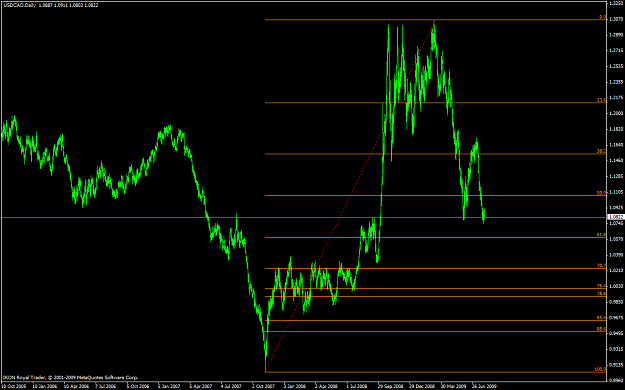Viewport: 625px width, 390px height.
Task: Click the 29 Dec 2008 date label
Action: pos(422,386)
